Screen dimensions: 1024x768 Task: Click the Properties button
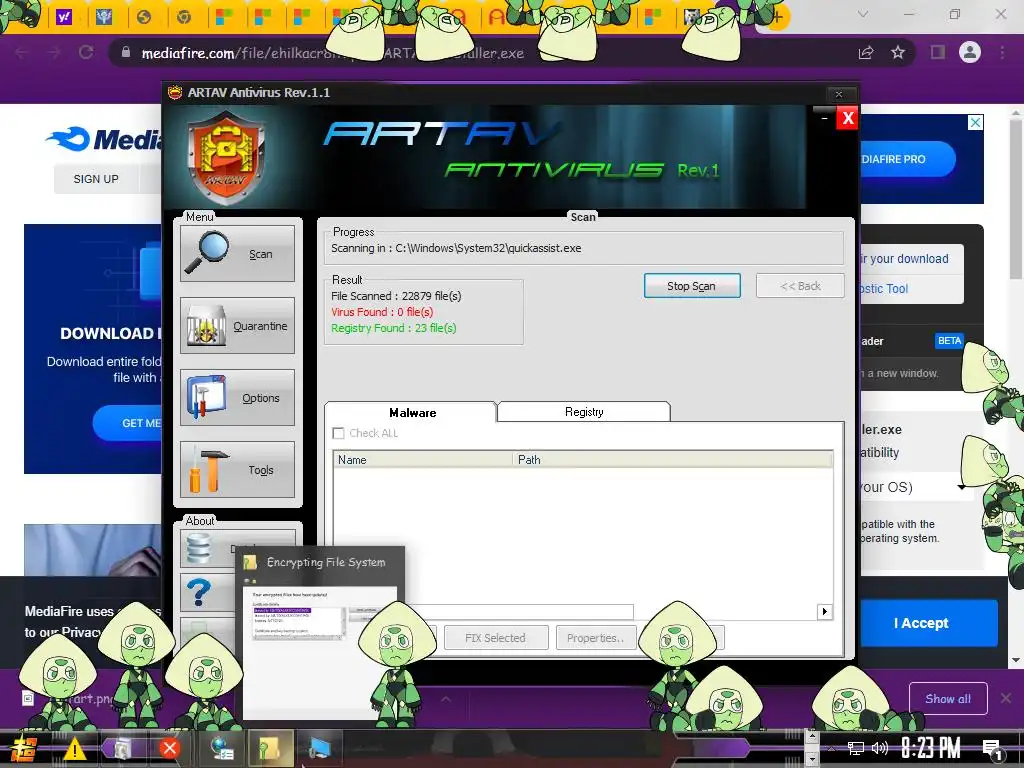pos(596,637)
